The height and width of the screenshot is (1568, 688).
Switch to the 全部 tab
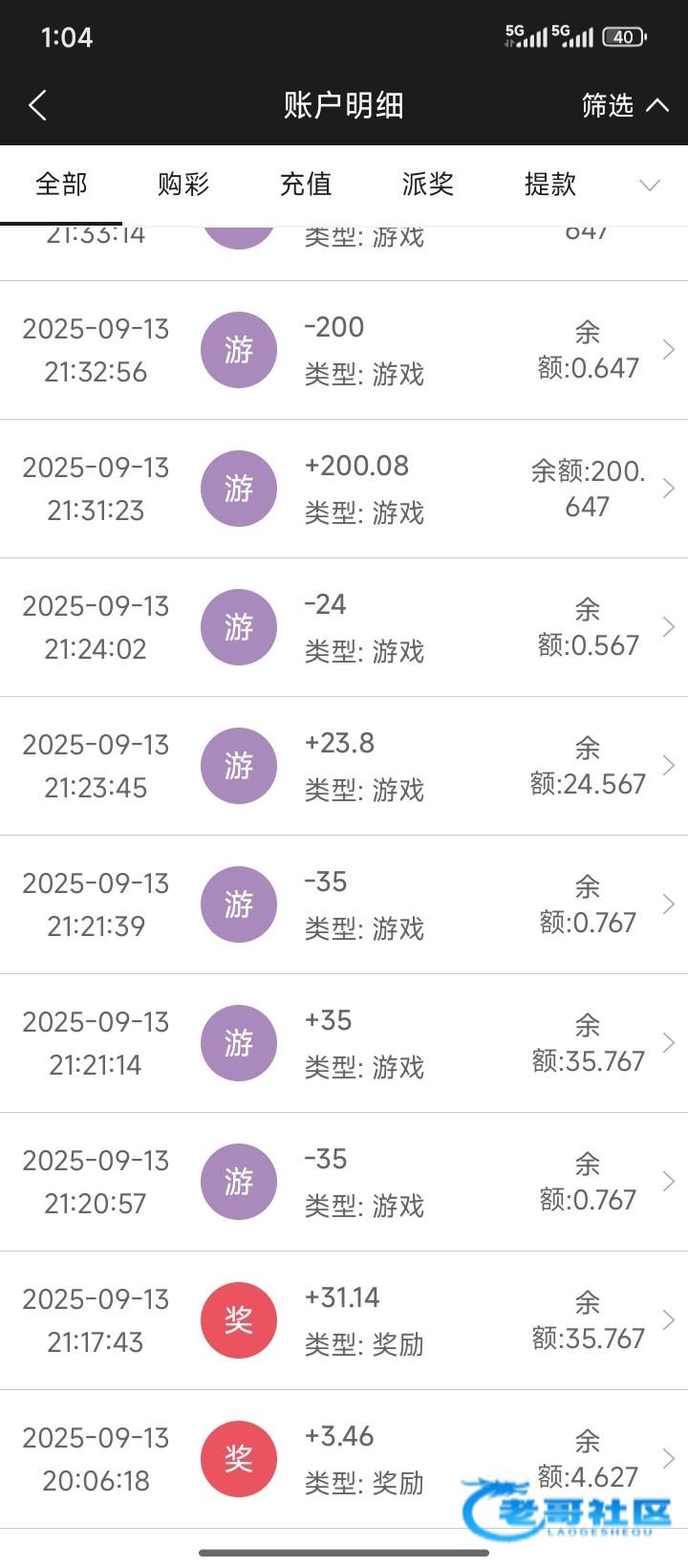61,185
